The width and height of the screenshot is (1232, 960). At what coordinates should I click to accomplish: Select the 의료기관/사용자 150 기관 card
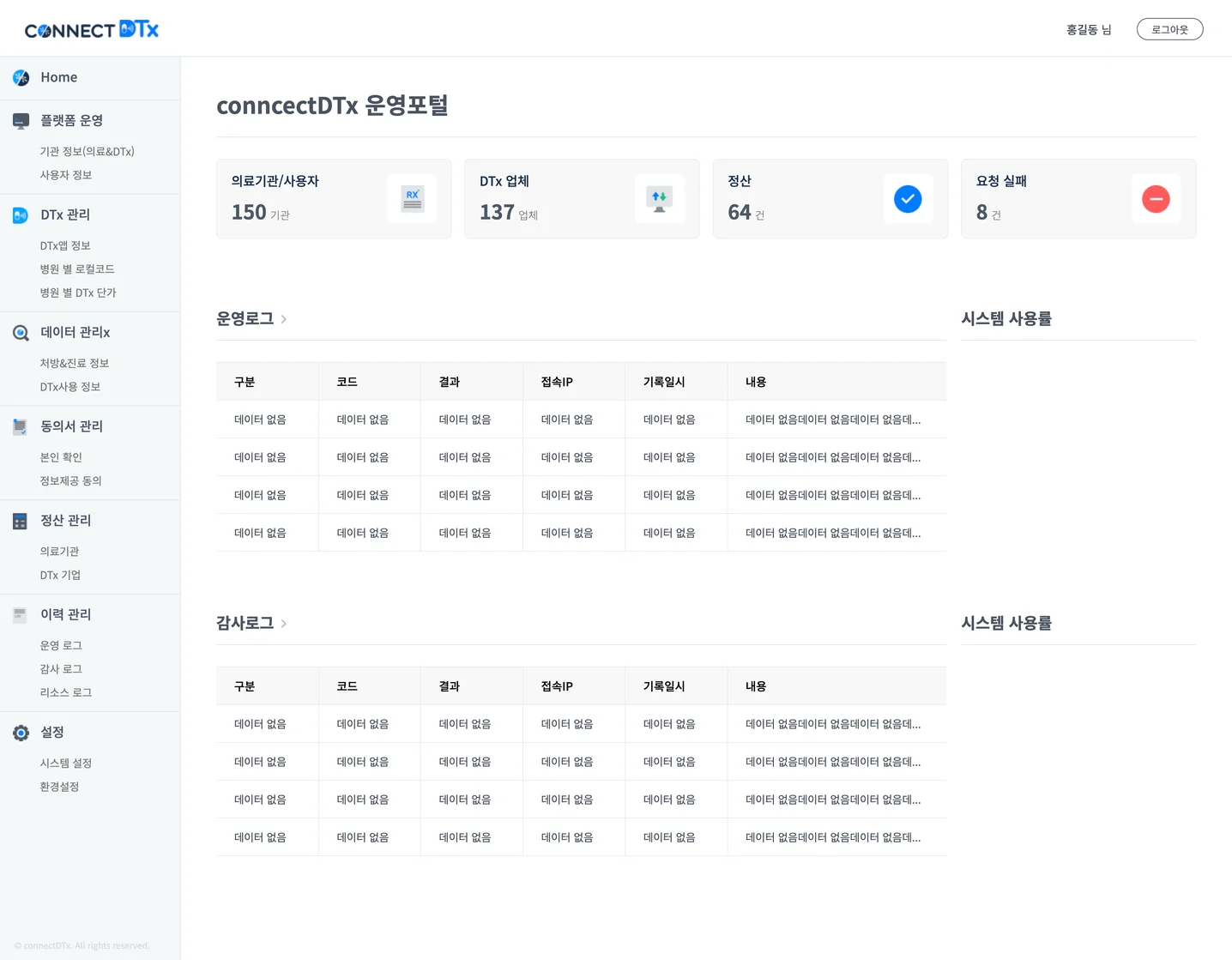(x=334, y=199)
